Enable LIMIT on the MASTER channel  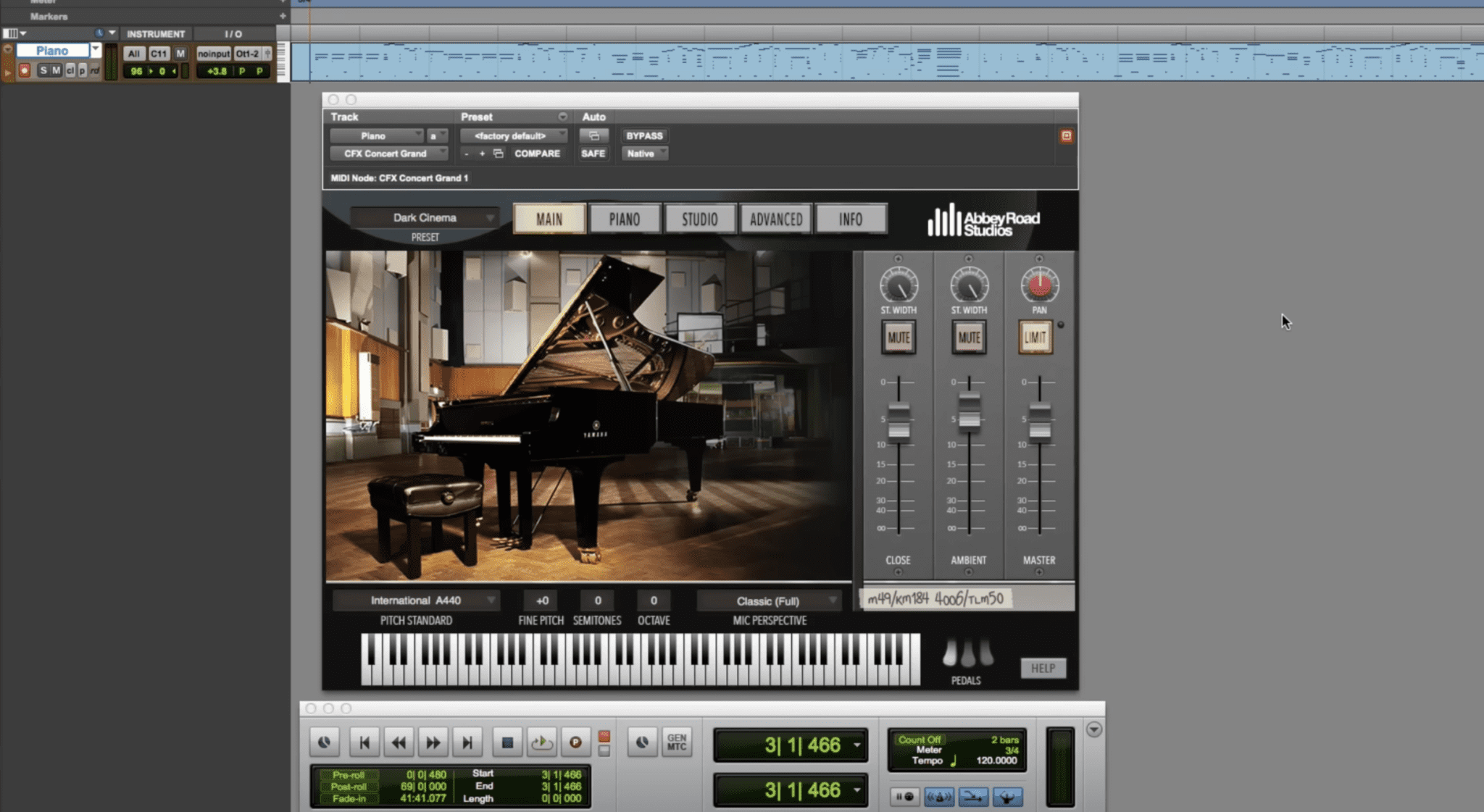[x=1035, y=338]
